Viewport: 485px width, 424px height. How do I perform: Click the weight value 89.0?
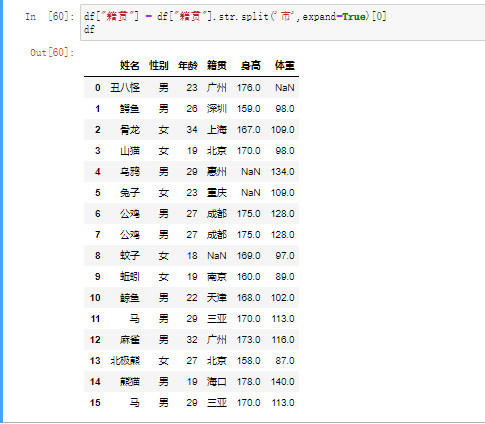tap(285, 277)
